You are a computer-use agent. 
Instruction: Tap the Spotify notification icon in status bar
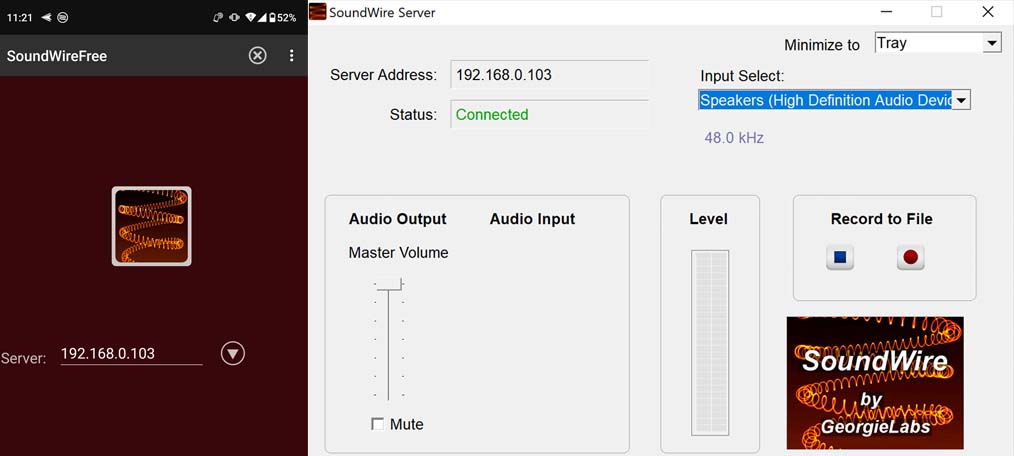coord(63,17)
